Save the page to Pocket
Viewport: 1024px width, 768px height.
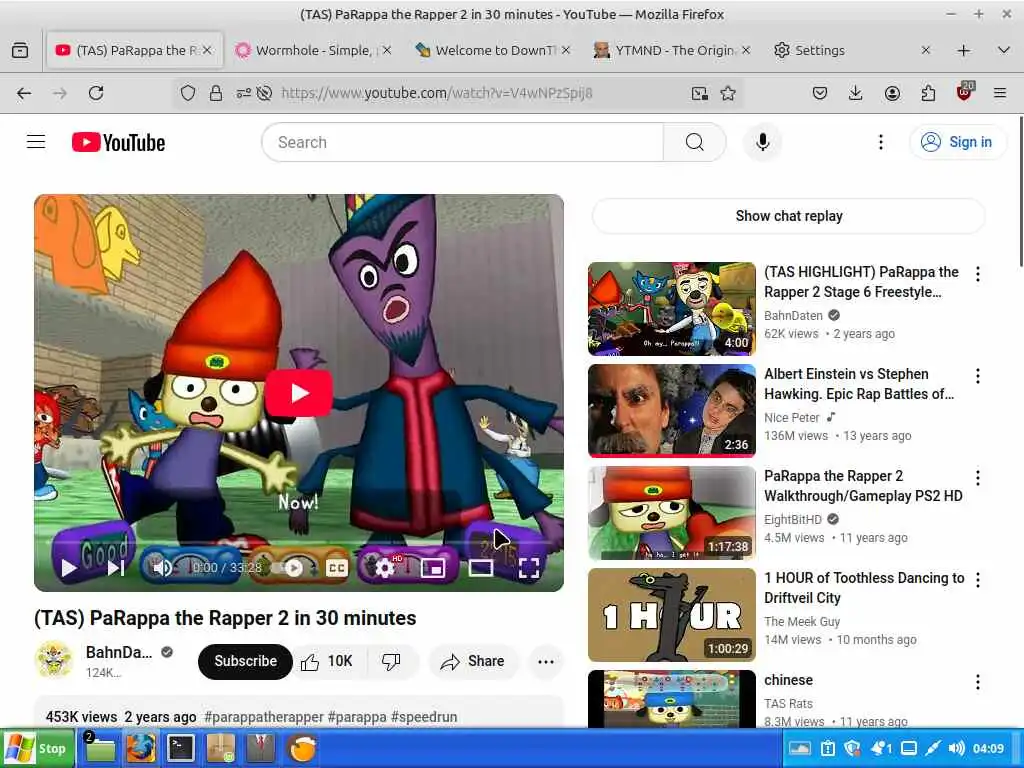820,93
